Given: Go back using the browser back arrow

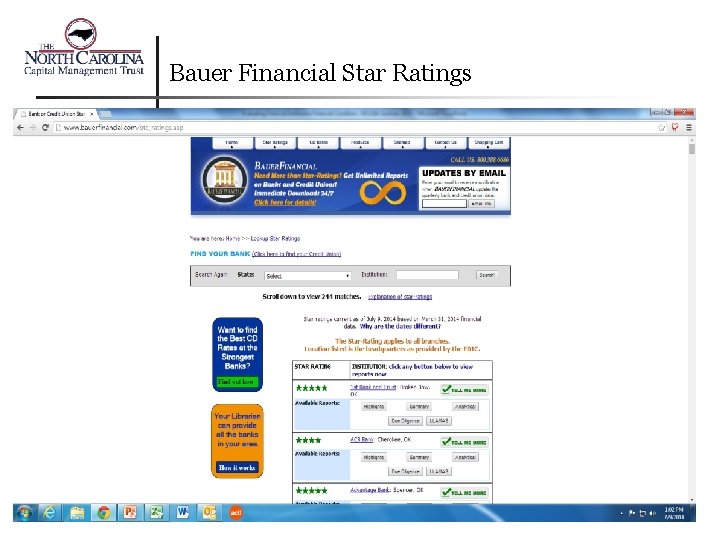Looking at the screenshot, I should pyautogui.click(x=20, y=129).
